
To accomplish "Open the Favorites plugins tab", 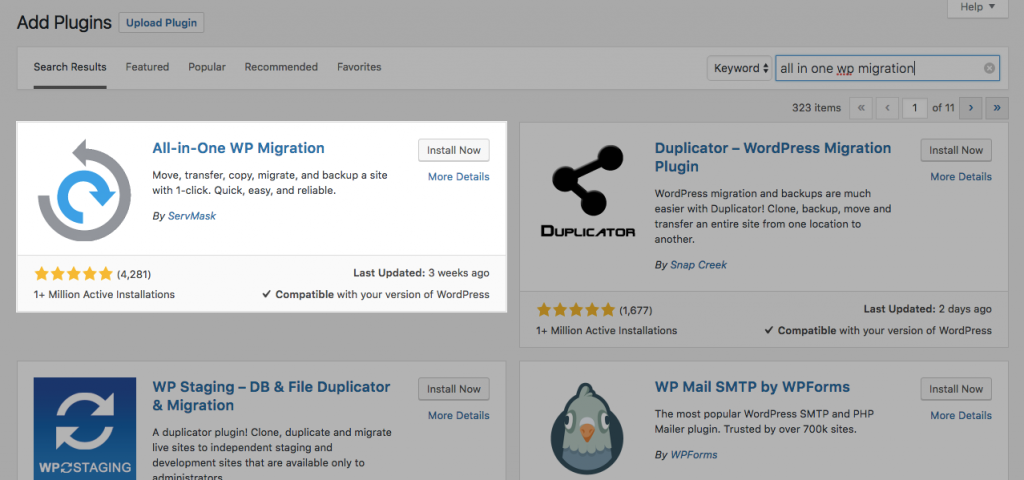I will coord(359,67).
